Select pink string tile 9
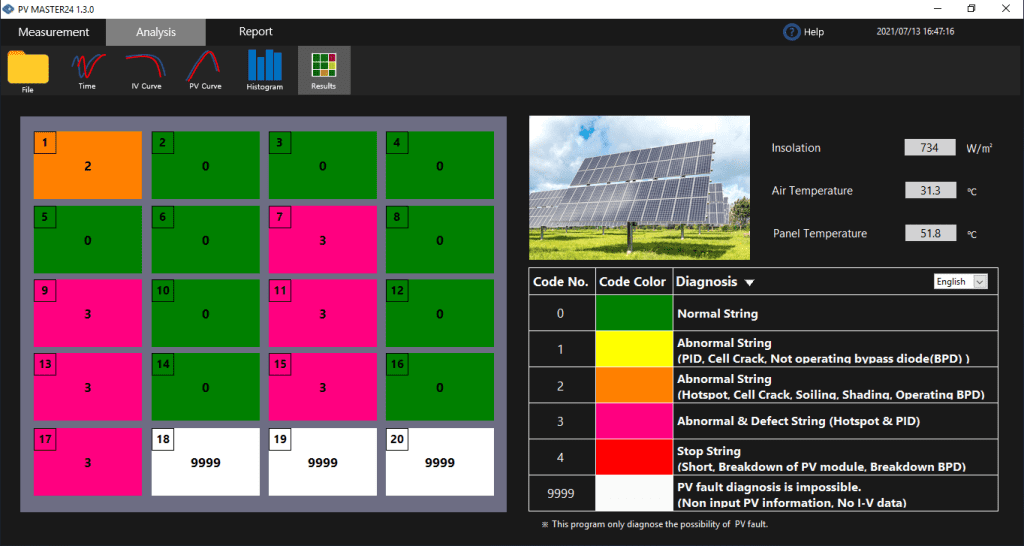Image resolution: width=1024 pixels, height=546 pixels. coord(88,313)
